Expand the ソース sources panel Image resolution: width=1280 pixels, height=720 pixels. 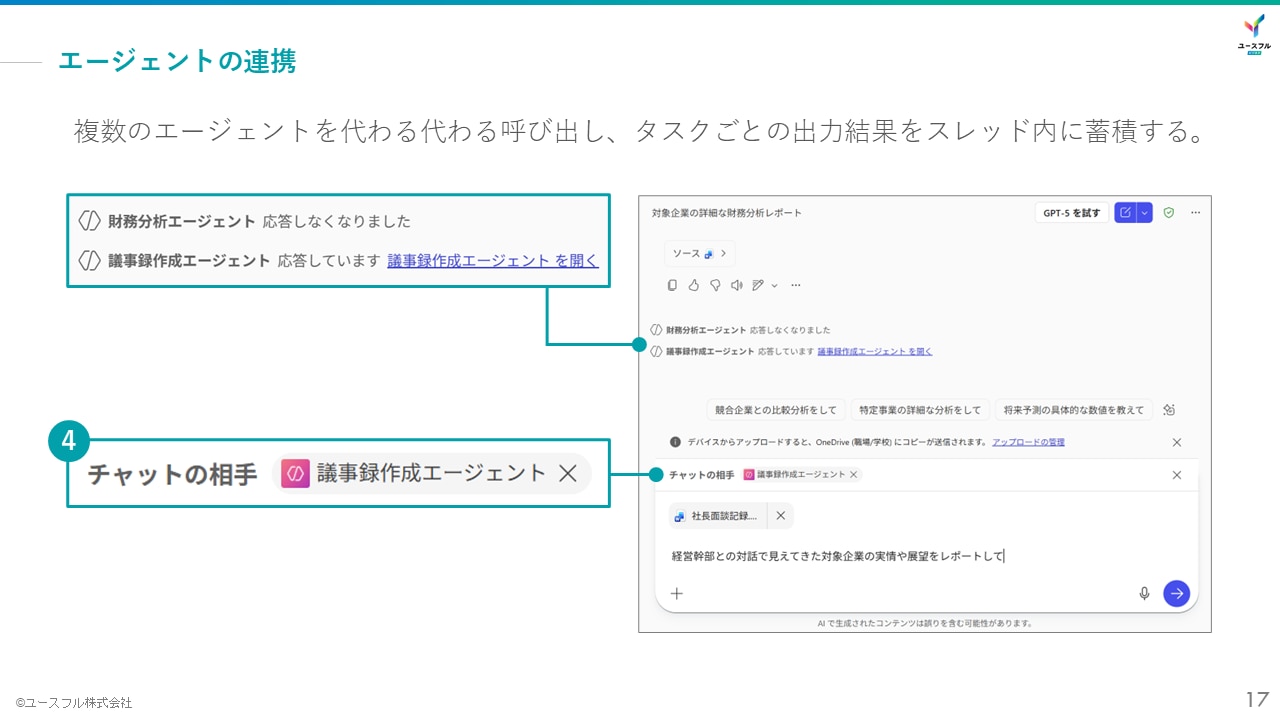[699, 254]
